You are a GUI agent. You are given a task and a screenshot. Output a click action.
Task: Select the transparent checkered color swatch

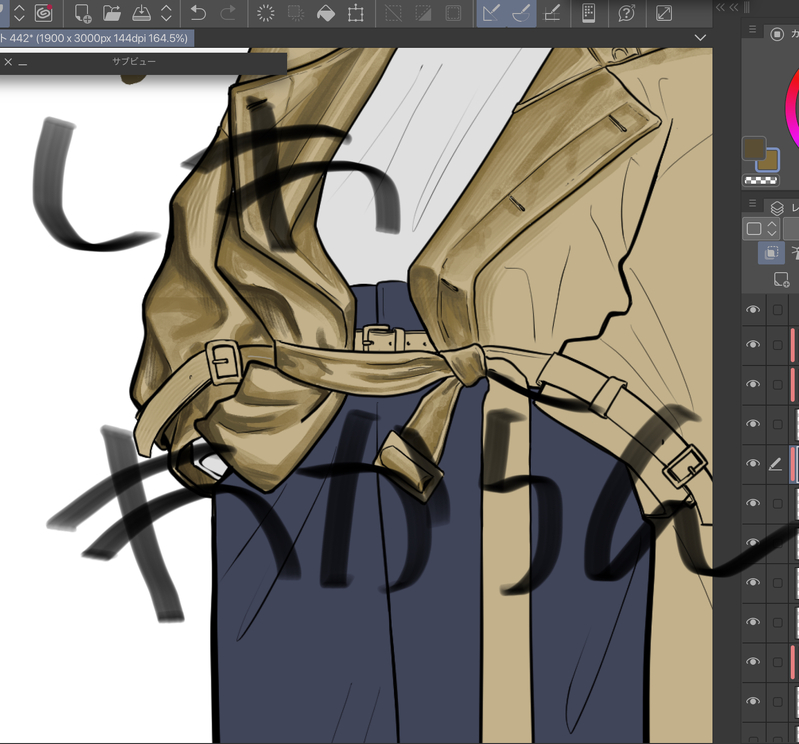(761, 180)
